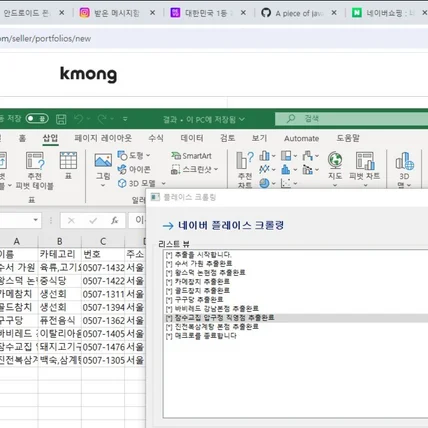The height and width of the screenshot is (428, 428).
Task: Open the 3D 모델 dropdown arrow
Action: tap(163, 183)
